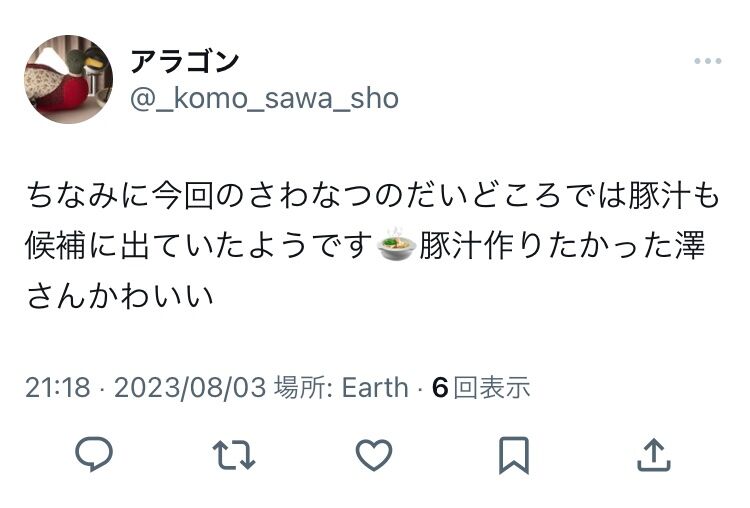Click the bold 6 view count number

[x=440, y=387]
